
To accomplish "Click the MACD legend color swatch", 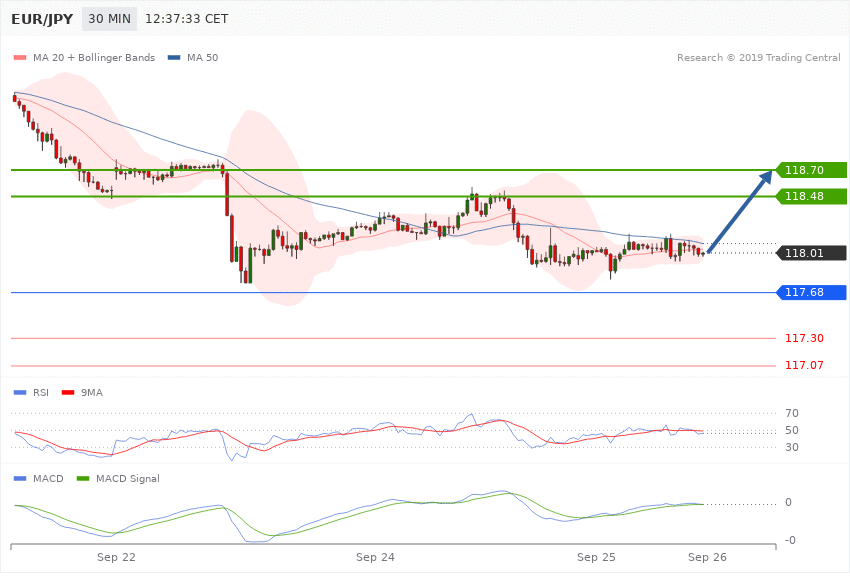I will (20, 478).
